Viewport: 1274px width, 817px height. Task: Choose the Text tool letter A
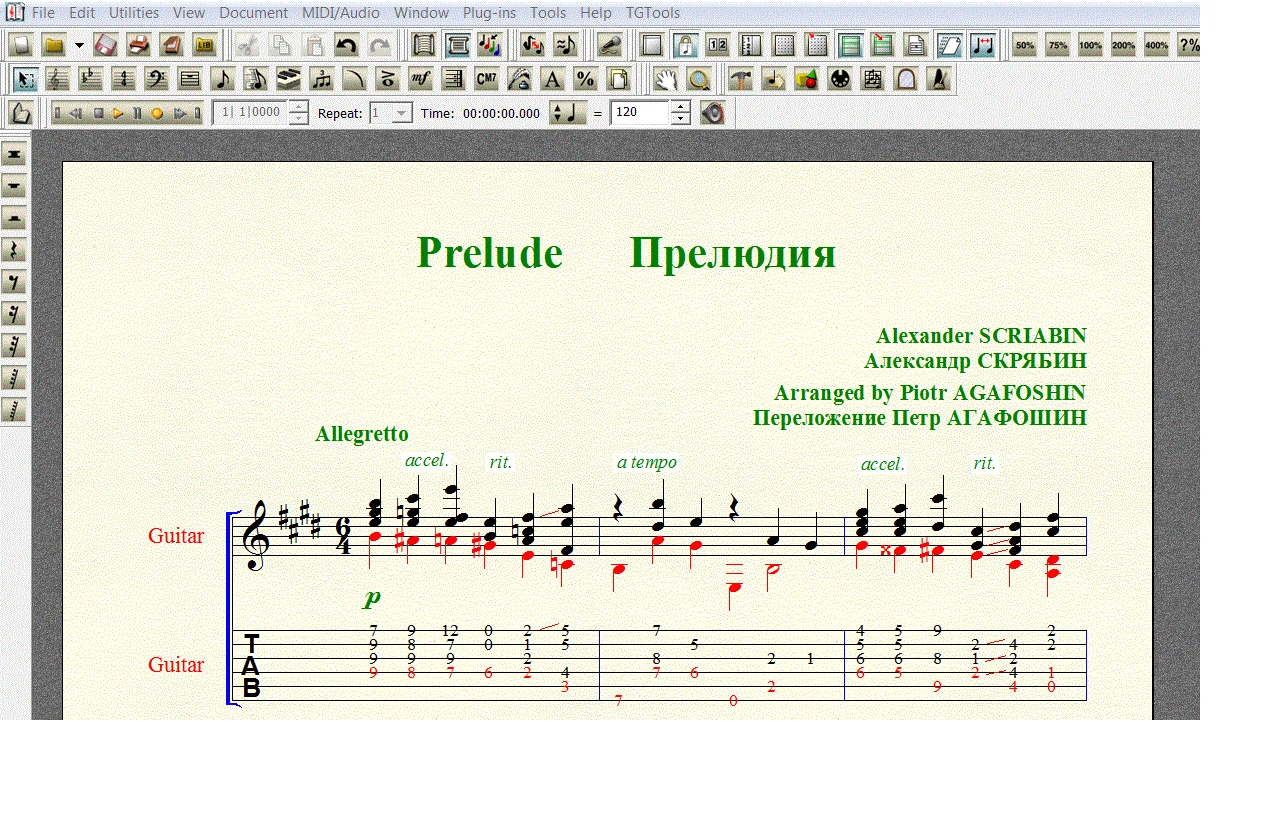pos(551,79)
